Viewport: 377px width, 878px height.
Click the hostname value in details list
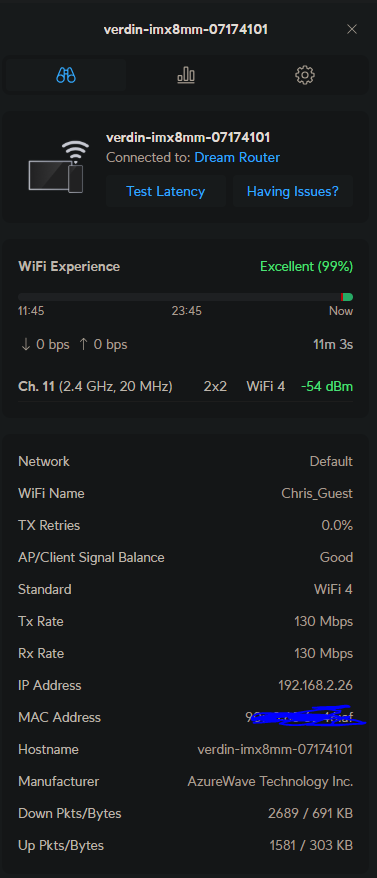(x=275, y=749)
